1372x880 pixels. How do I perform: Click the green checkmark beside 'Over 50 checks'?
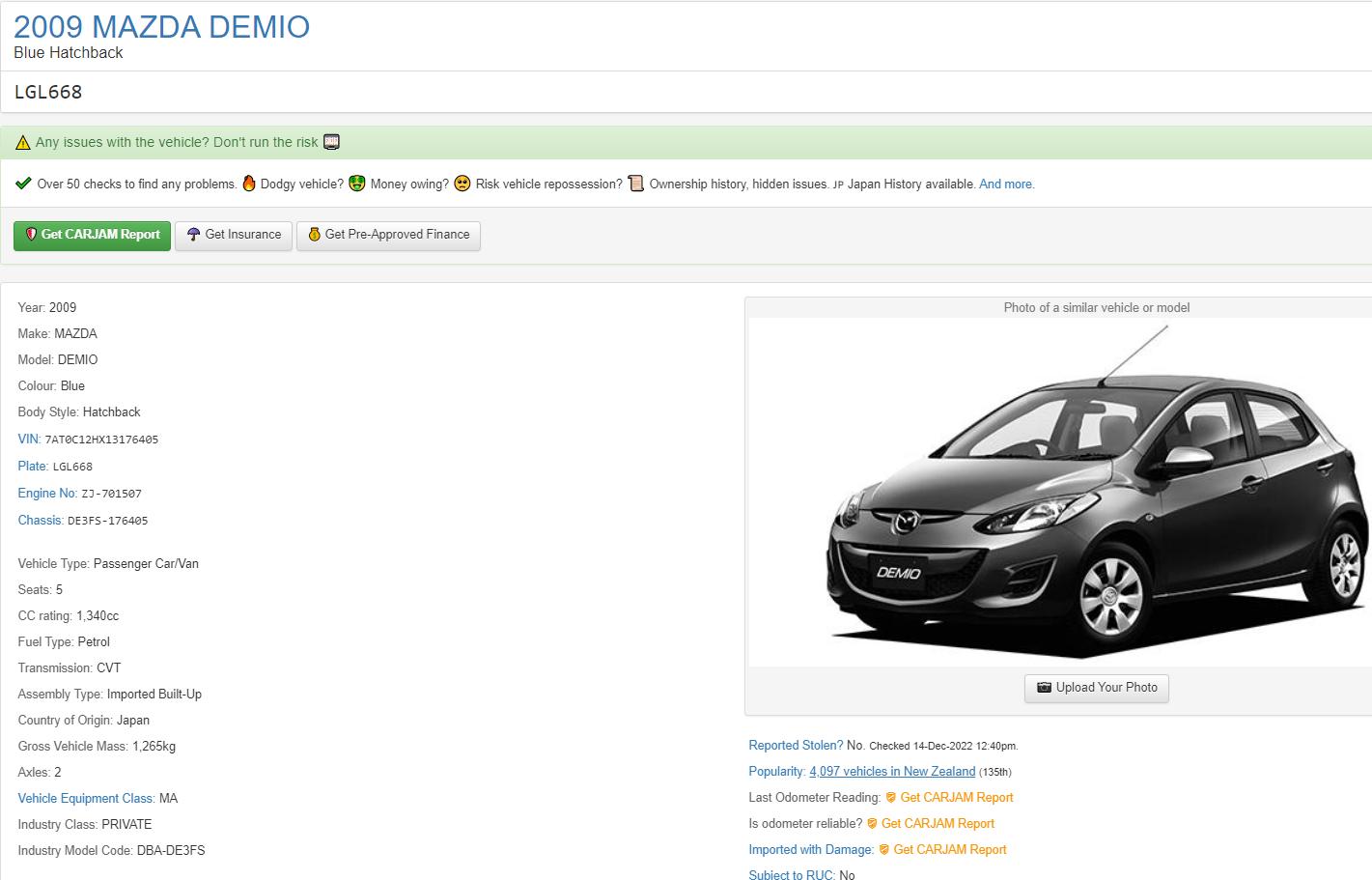coord(24,184)
